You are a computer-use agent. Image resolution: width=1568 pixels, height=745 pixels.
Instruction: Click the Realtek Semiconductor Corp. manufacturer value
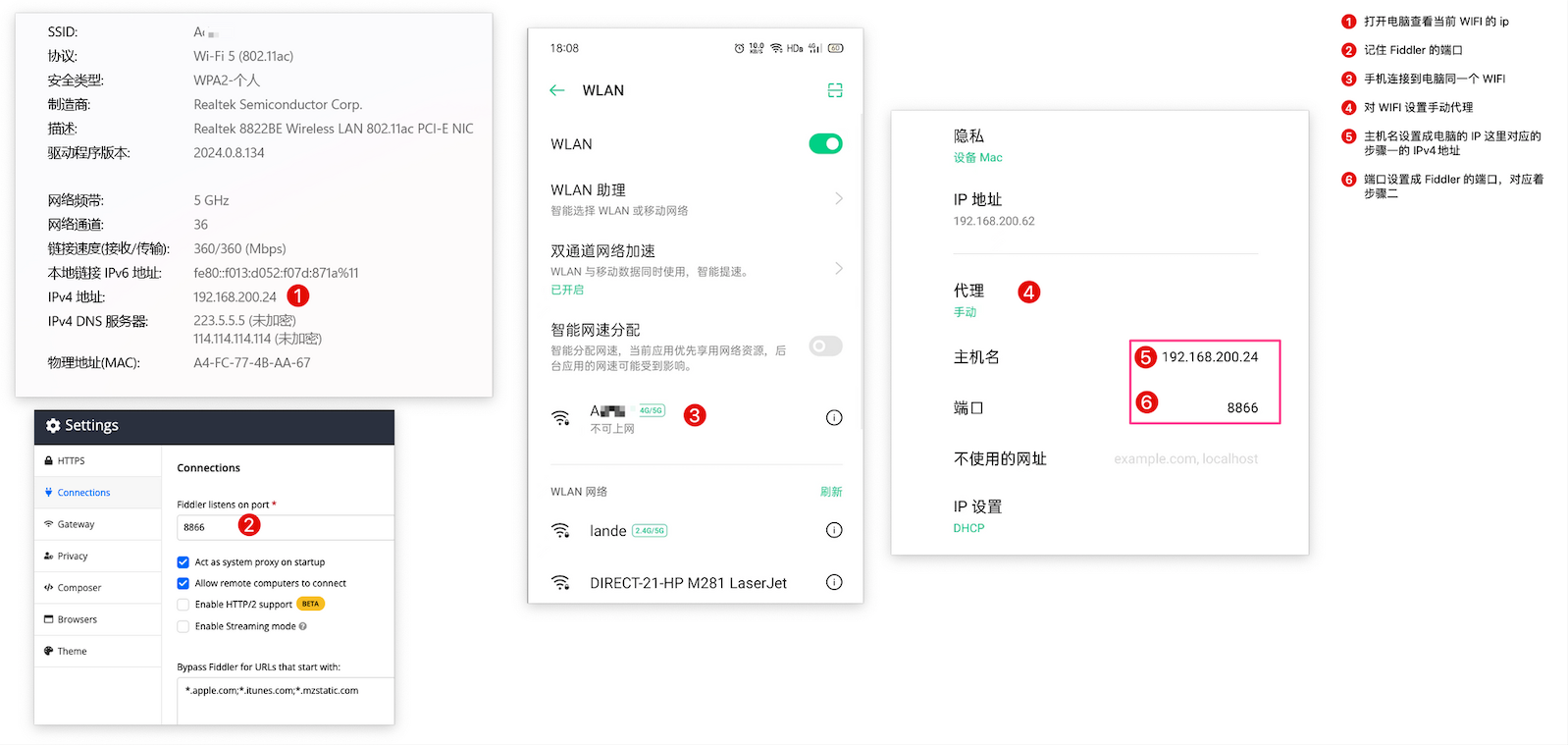pos(278,104)
